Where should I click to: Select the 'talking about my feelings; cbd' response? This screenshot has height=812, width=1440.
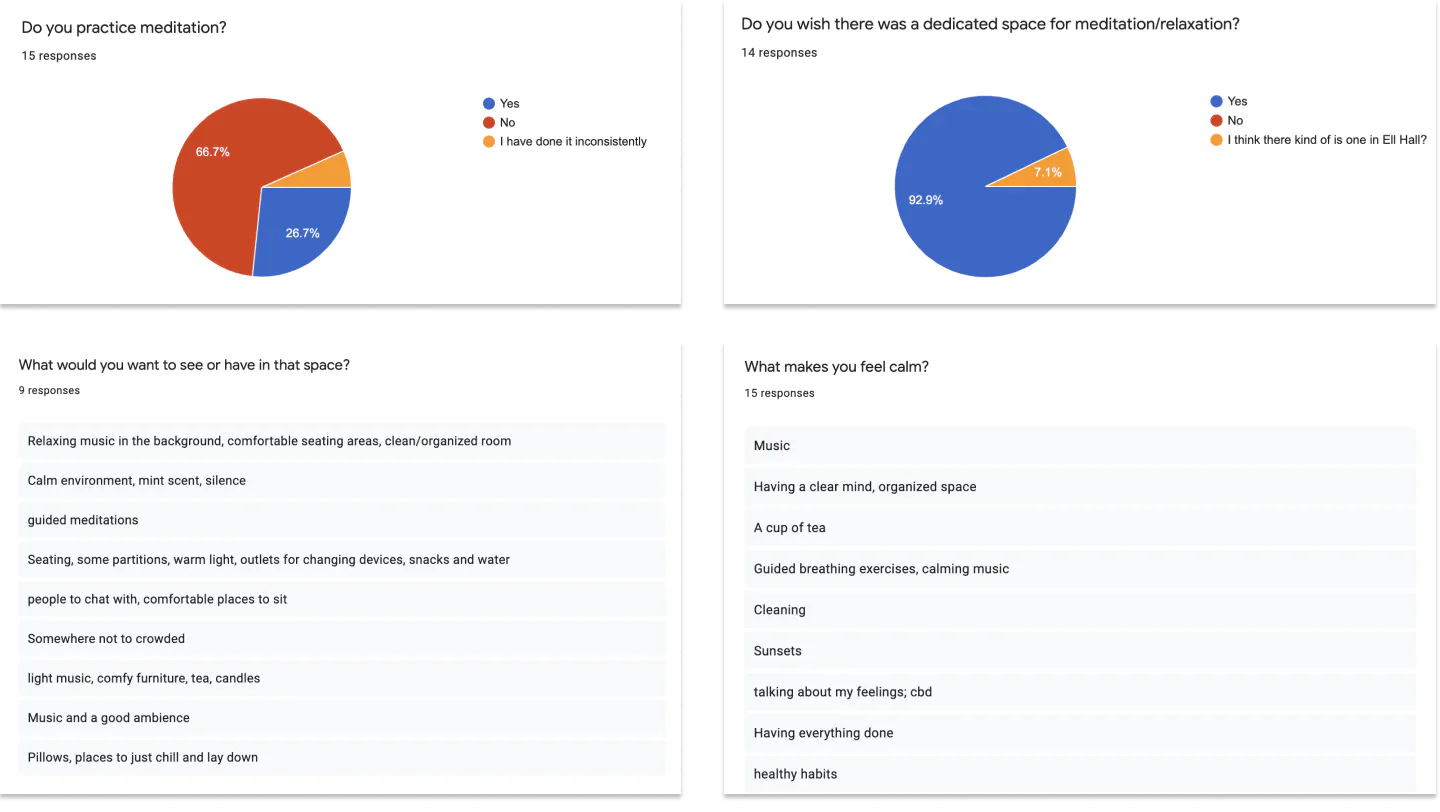point(1080,691)
